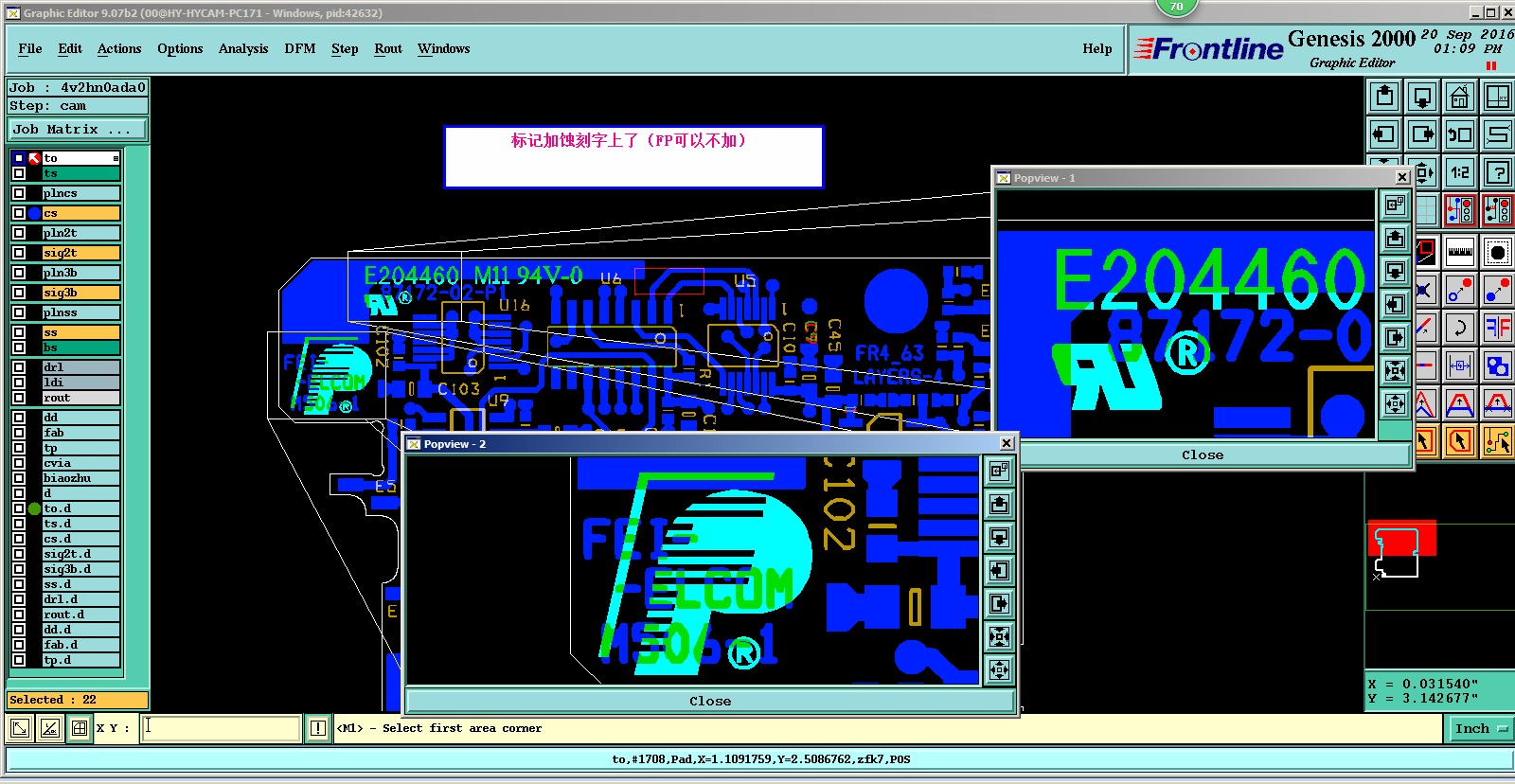Select the layer name fab.d
This screenshot has height=784, width=1515.
(81, 645)
